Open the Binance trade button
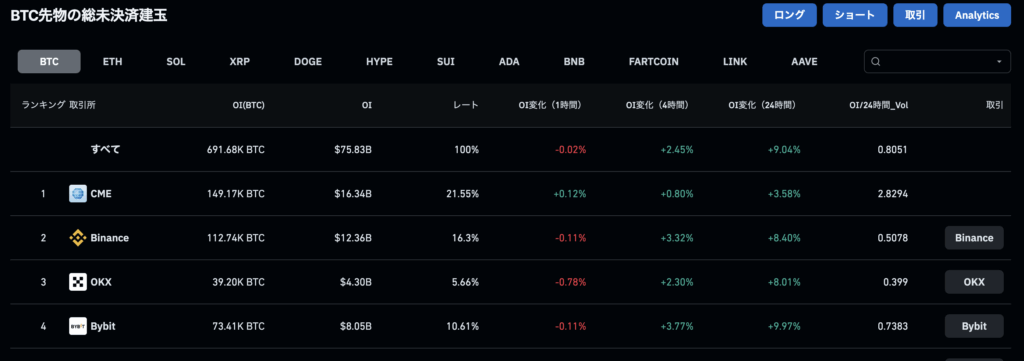Viewport: 1024px width, 361px height. click(x=974, y=238)
